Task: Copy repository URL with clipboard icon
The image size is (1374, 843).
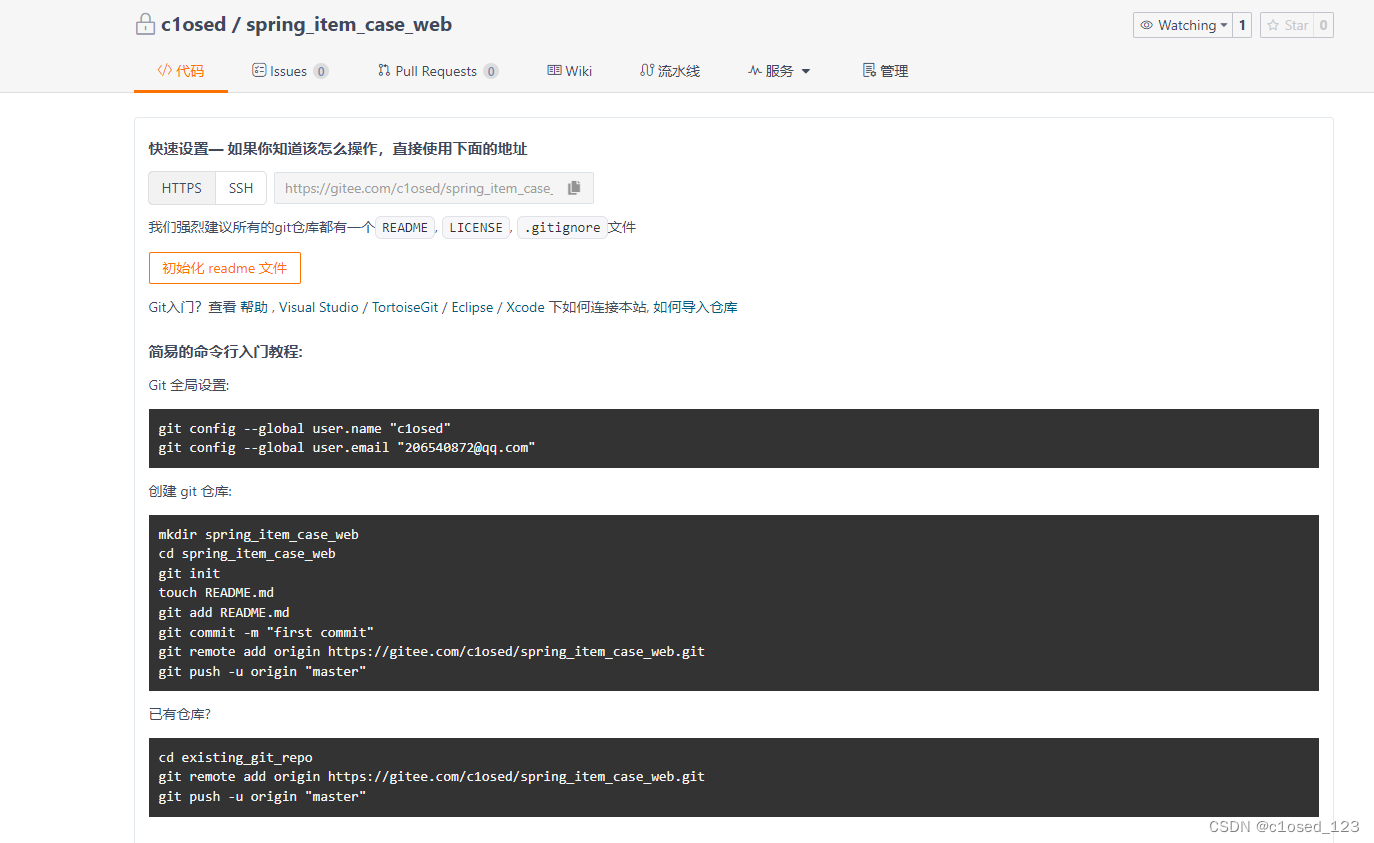Action: [x=574, y=188]
